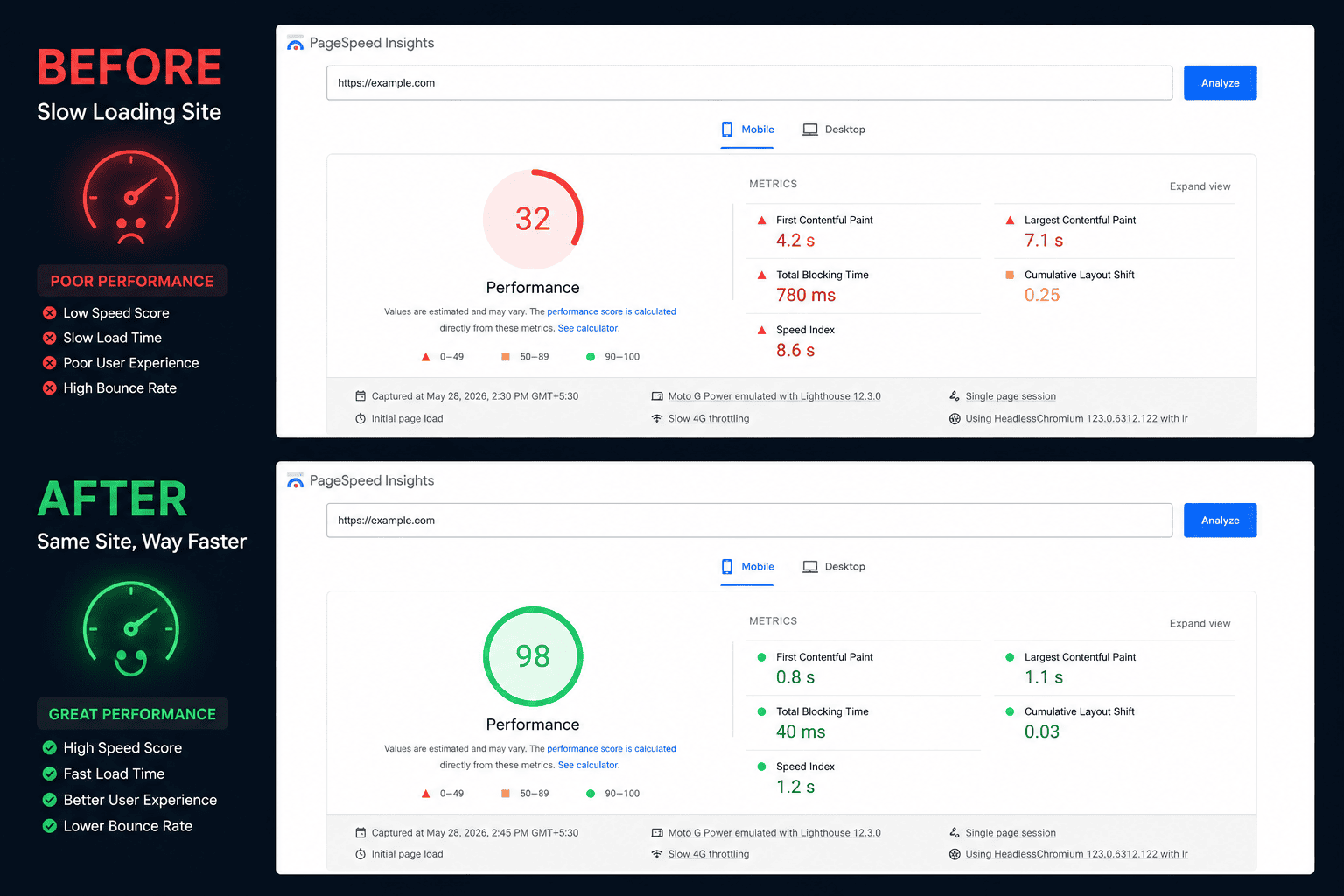Click the Largest Contentful Paint value 1.1 s
1344x896 pixels.
click(1044, 677)
